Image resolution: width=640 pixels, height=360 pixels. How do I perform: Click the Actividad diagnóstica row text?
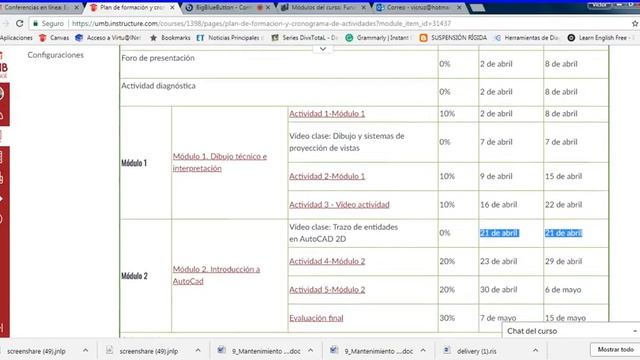point(158,86)
